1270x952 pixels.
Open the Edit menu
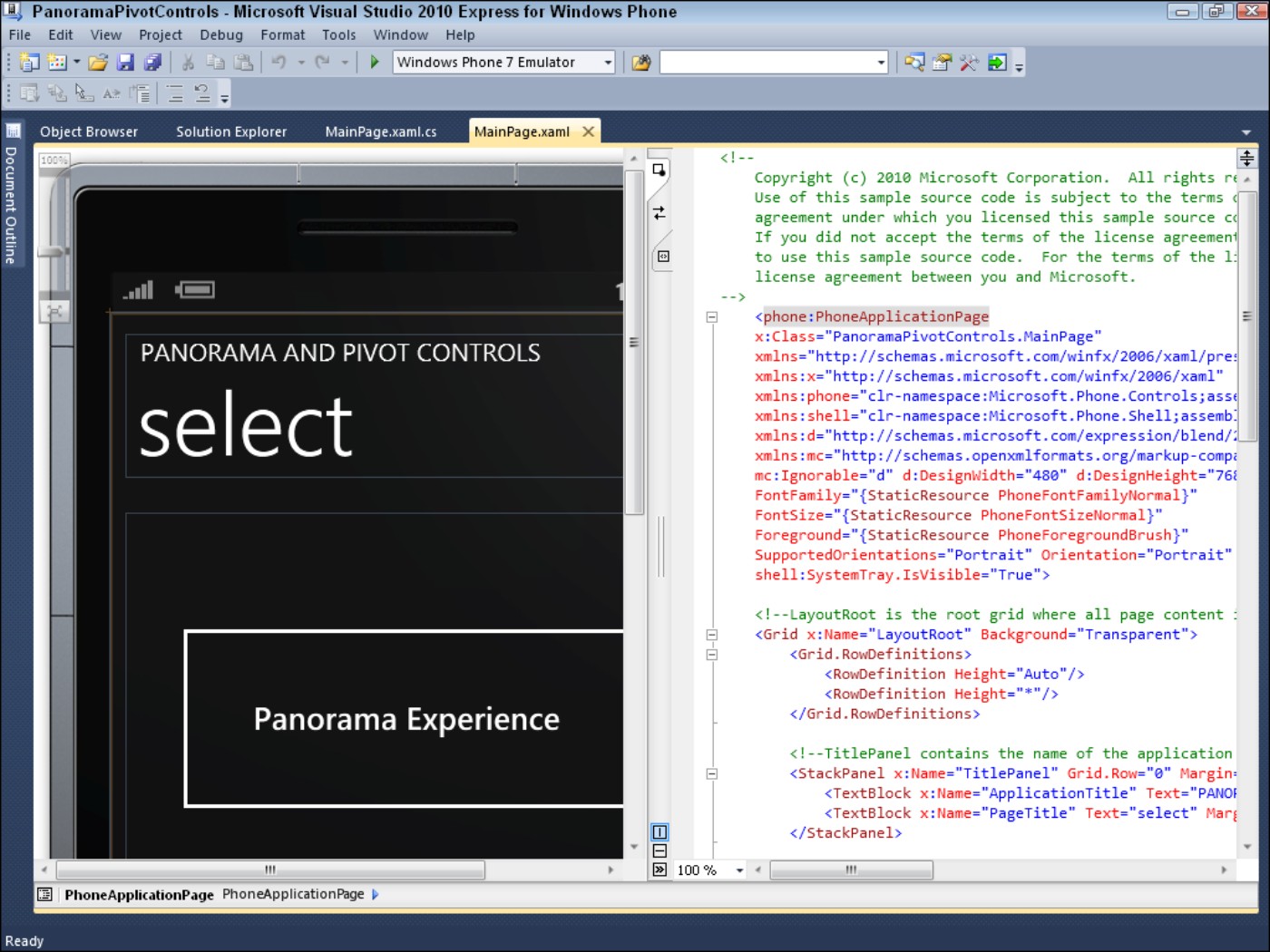tap(61, 34)
